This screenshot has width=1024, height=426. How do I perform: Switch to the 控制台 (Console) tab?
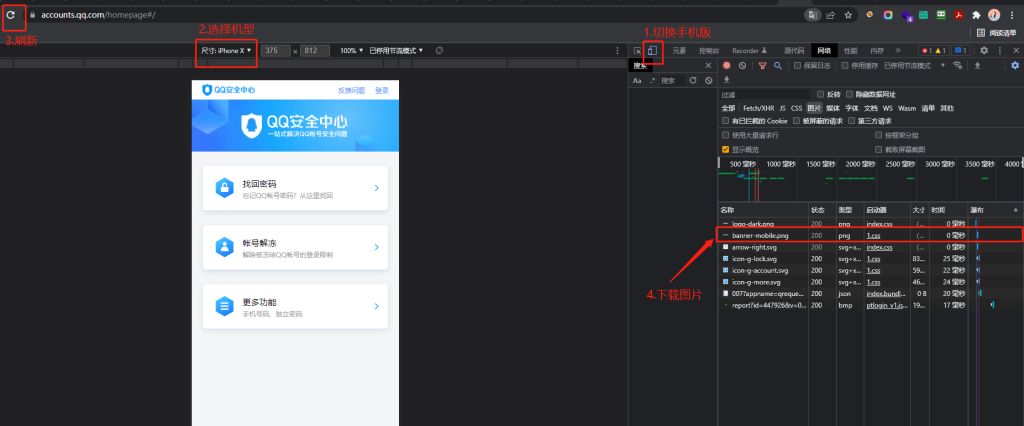pyautogui.click(x=709, y=50)
